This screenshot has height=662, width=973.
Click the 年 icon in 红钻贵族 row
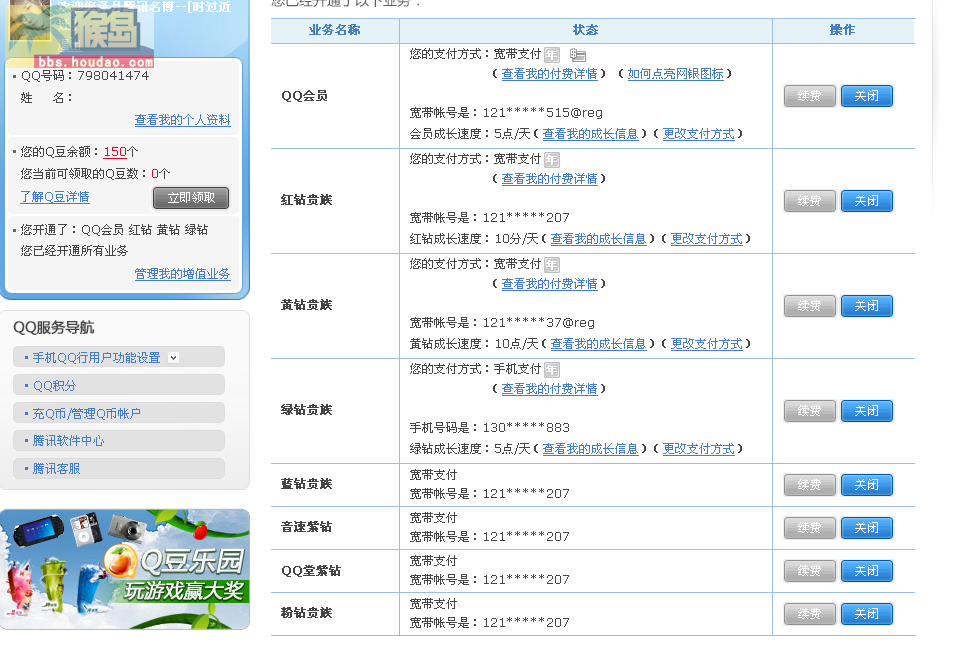click(x=552, y=160)
